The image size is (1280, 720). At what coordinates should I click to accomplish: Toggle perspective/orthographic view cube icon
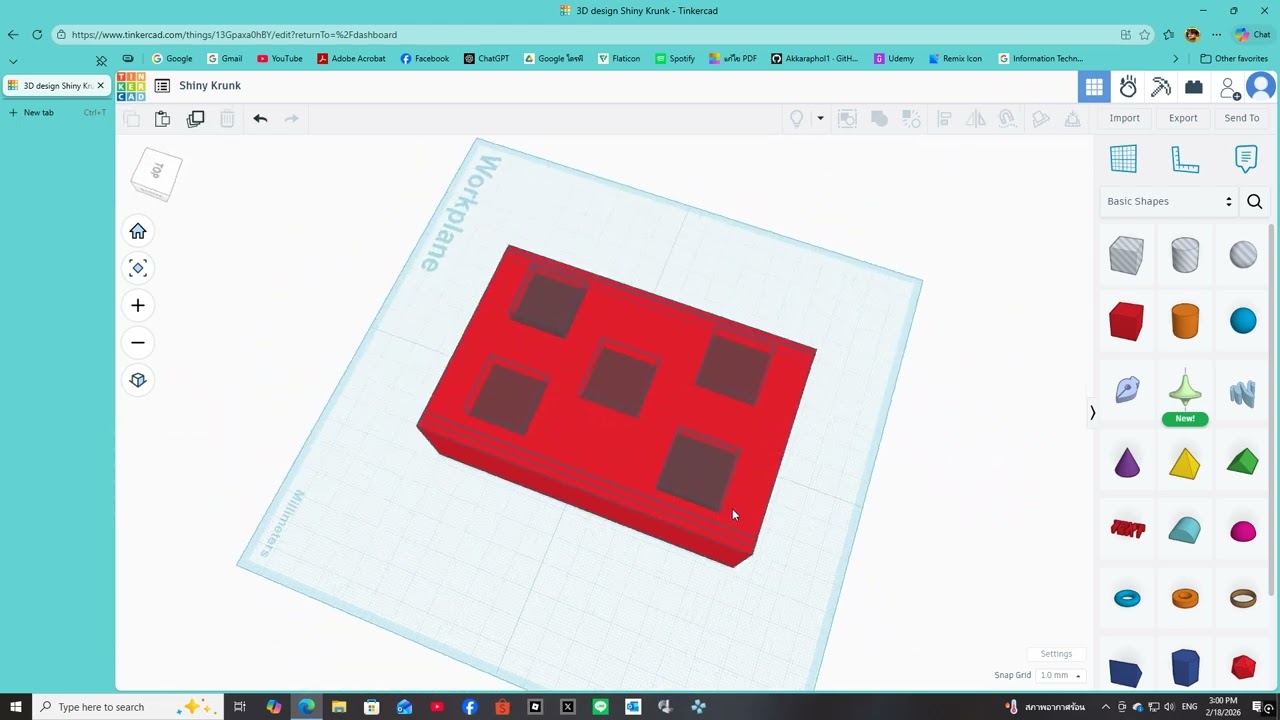138,380
